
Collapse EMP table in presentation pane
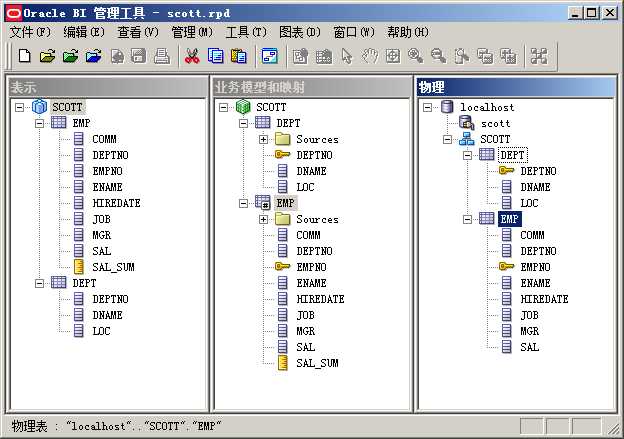[x=39, y=123]
